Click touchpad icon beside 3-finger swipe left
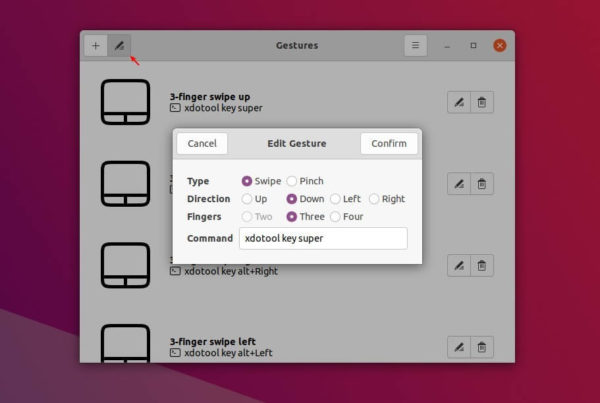600x403 pixels. point(125,343)
